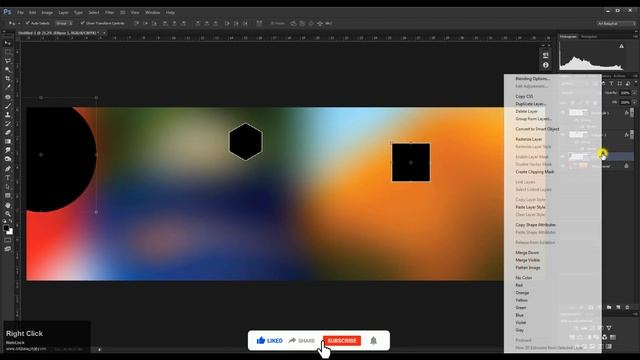Select the Untitled-1 document tab
640x360 pixels.
(x=58, y=33)
